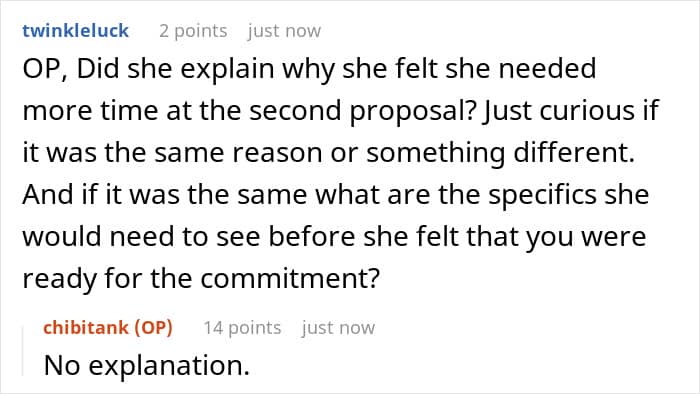Image resolution: width=700 pixels, height=394 pixels.
Task: Click the word 'proposal?' in the comment
Action: click(x=414, y=111)
